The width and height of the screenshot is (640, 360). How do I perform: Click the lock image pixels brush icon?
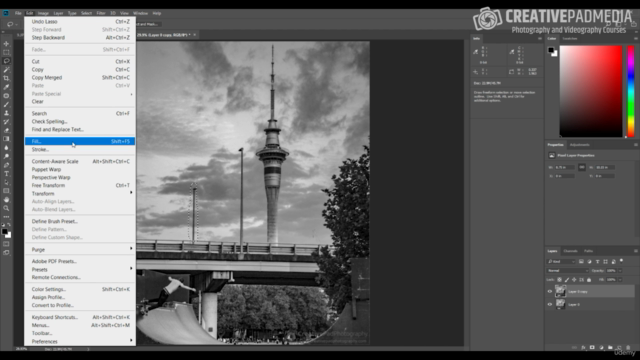pyautogui.click(x=567, y=280)
